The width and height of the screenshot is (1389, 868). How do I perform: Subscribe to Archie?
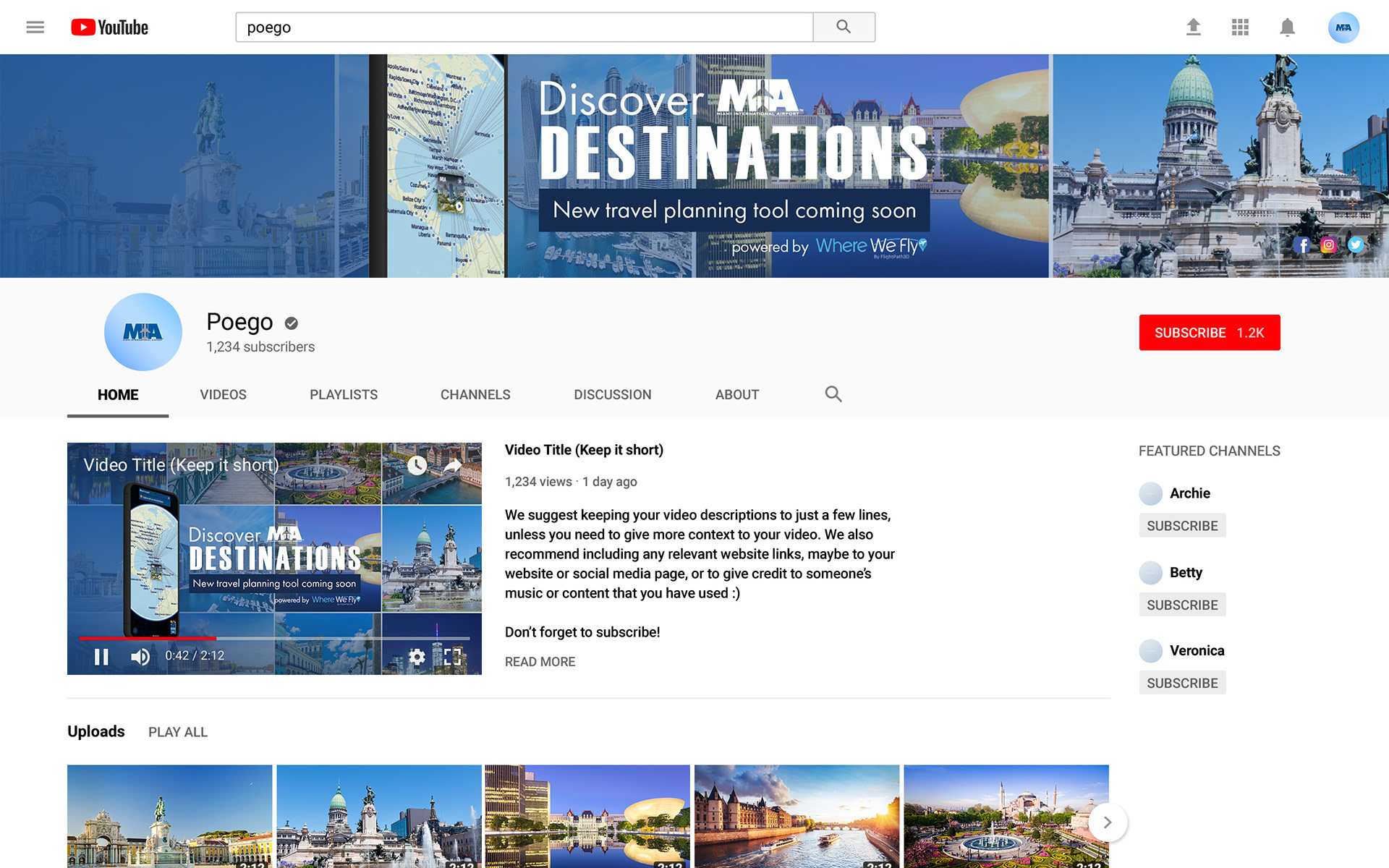pyautogui.click(x=1182, y=526)
